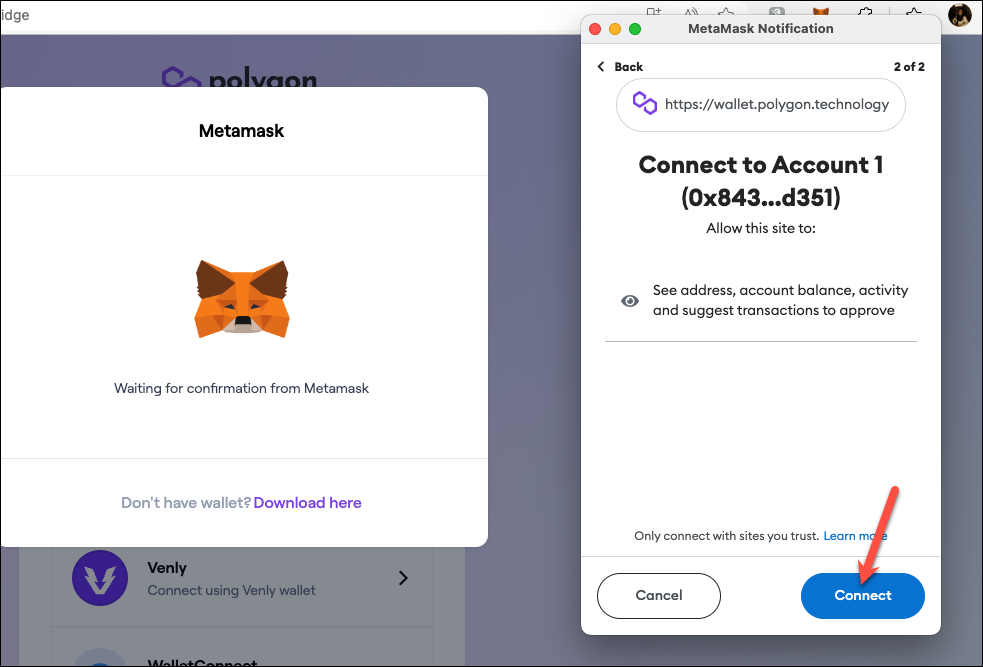Click the '2 of 2' step indicator
Image resolution: width=983 pixels, height=667 pixels.
909,66
